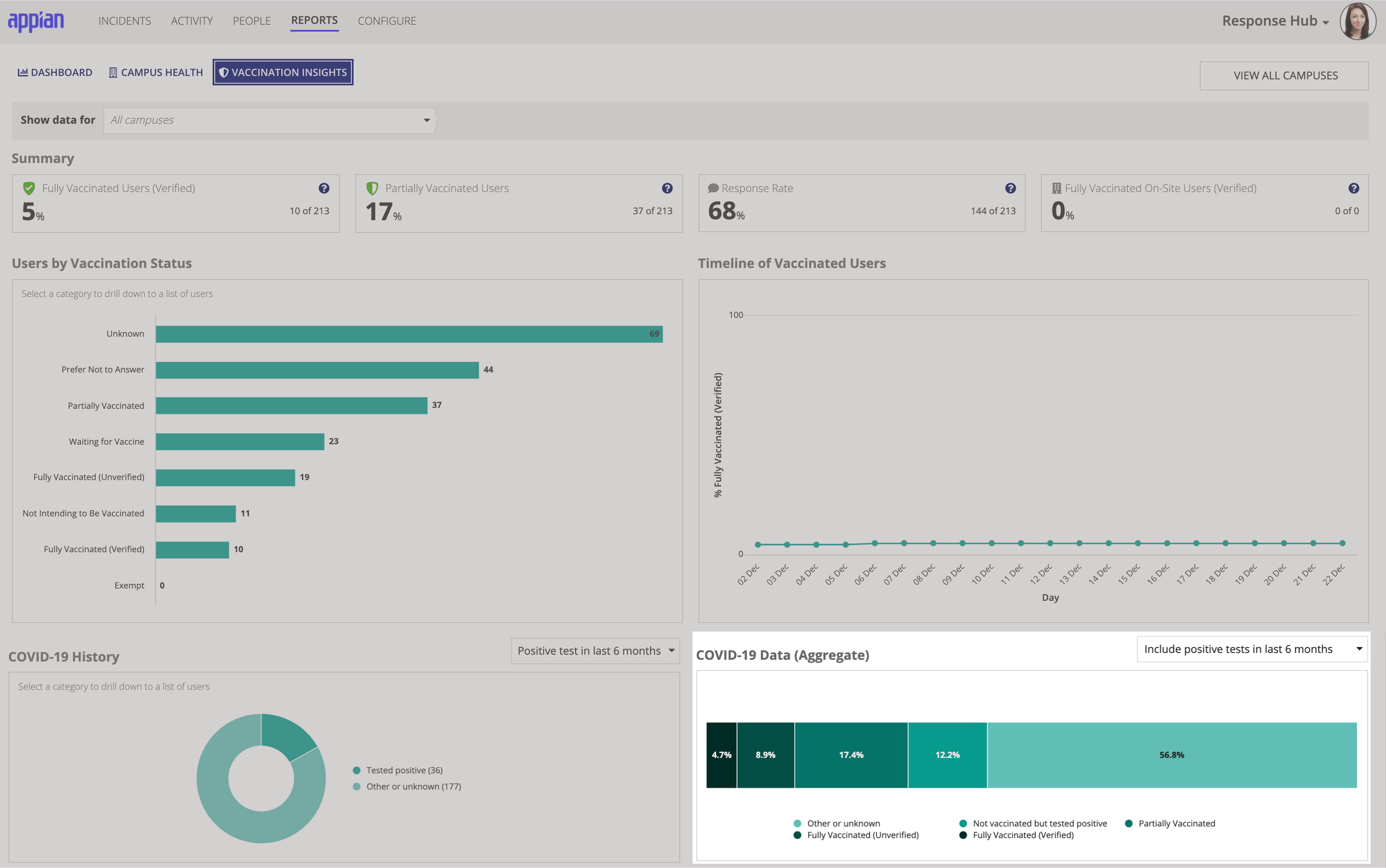Toggle Tested positive (36) legend entry
Image resolution: width=1386 pixels, height=868 pixels.
pyautogui.click(x=398, y=770)
